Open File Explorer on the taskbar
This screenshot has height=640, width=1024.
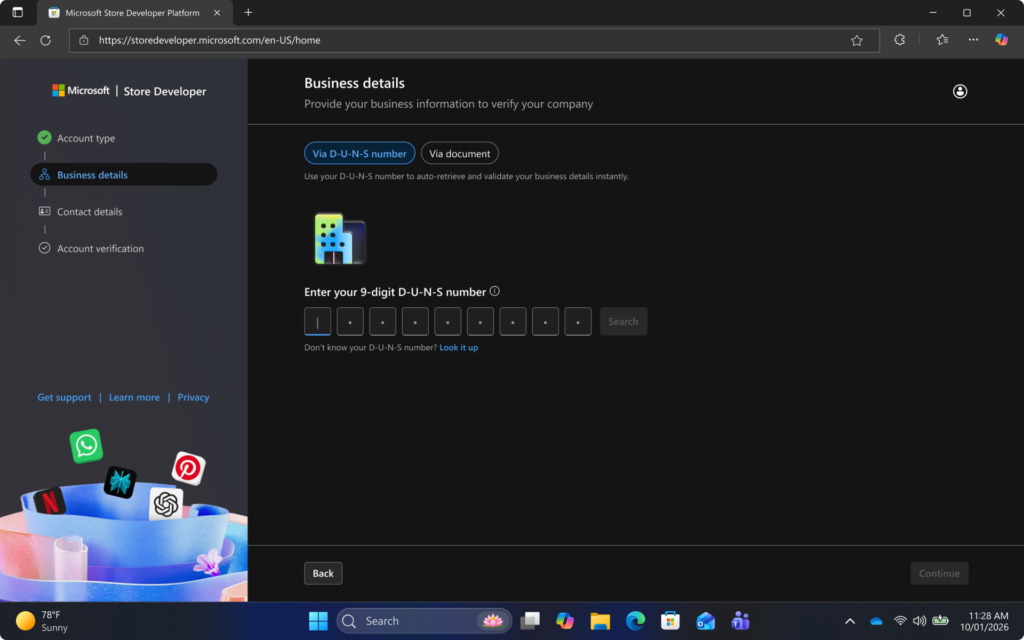tap(600, 620)
